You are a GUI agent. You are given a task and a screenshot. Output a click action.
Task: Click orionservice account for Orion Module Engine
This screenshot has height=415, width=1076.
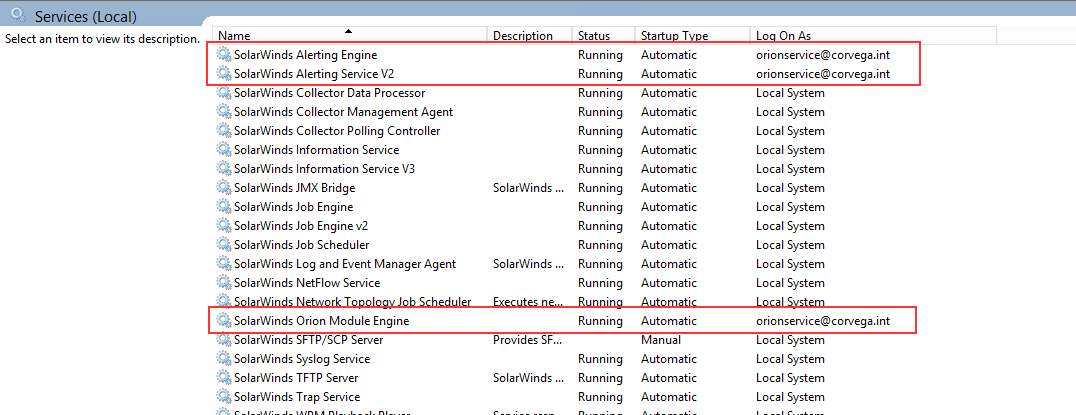pyautogui.click(x=823, y=320)
